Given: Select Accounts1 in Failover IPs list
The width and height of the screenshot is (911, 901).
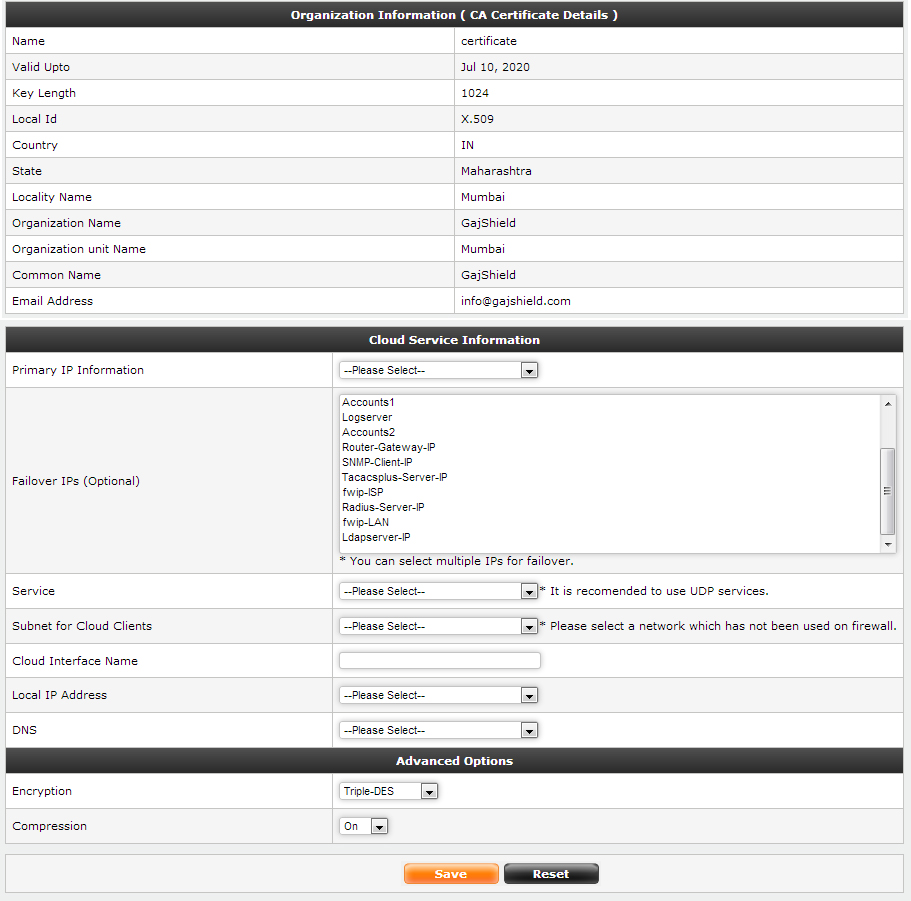Looking at the screenshot, I should pyautogui.click(x=368, y=402).
